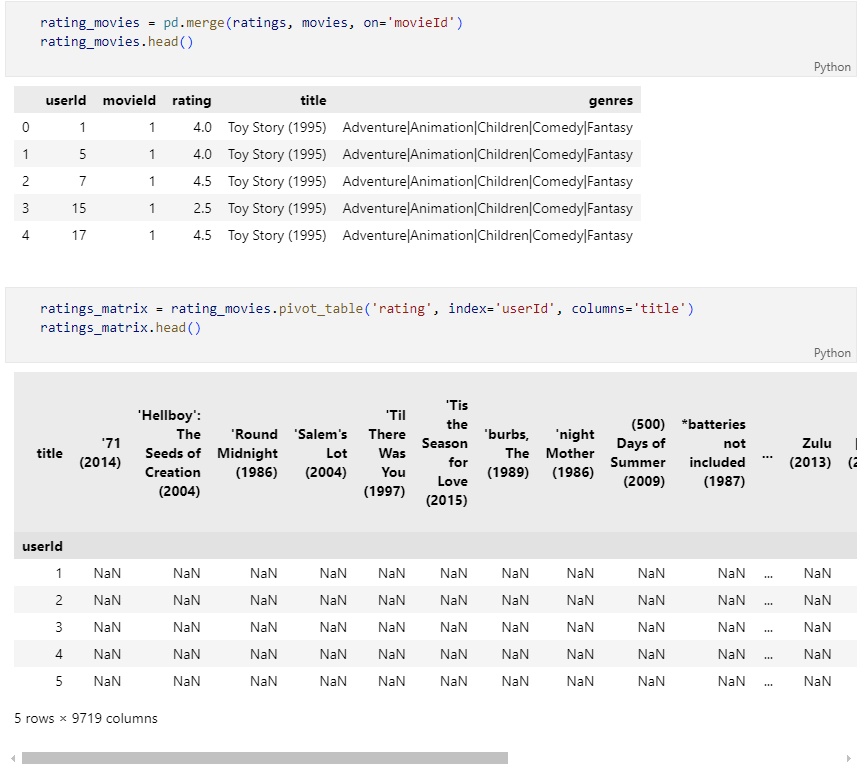
Task: Click the '*batteries not included (1987)' header
Action: (x=713, y=452)
